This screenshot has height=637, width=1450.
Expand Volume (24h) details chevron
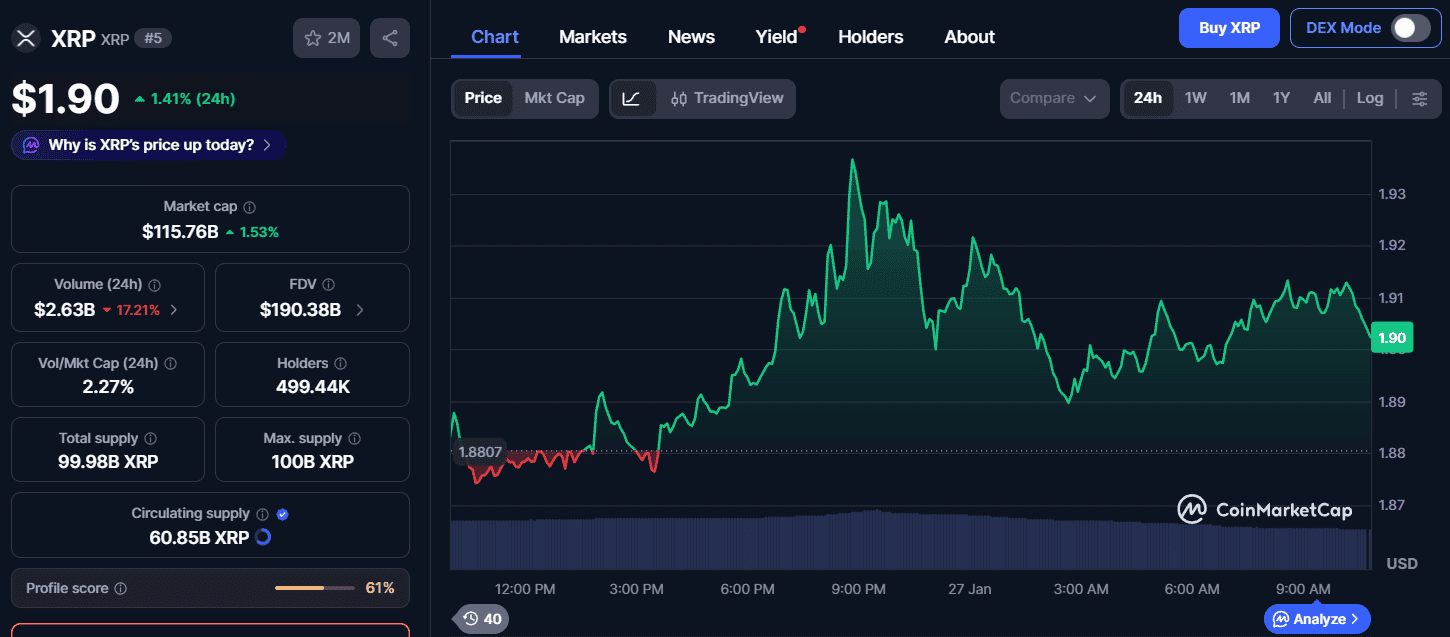click(x=174, y=310)
